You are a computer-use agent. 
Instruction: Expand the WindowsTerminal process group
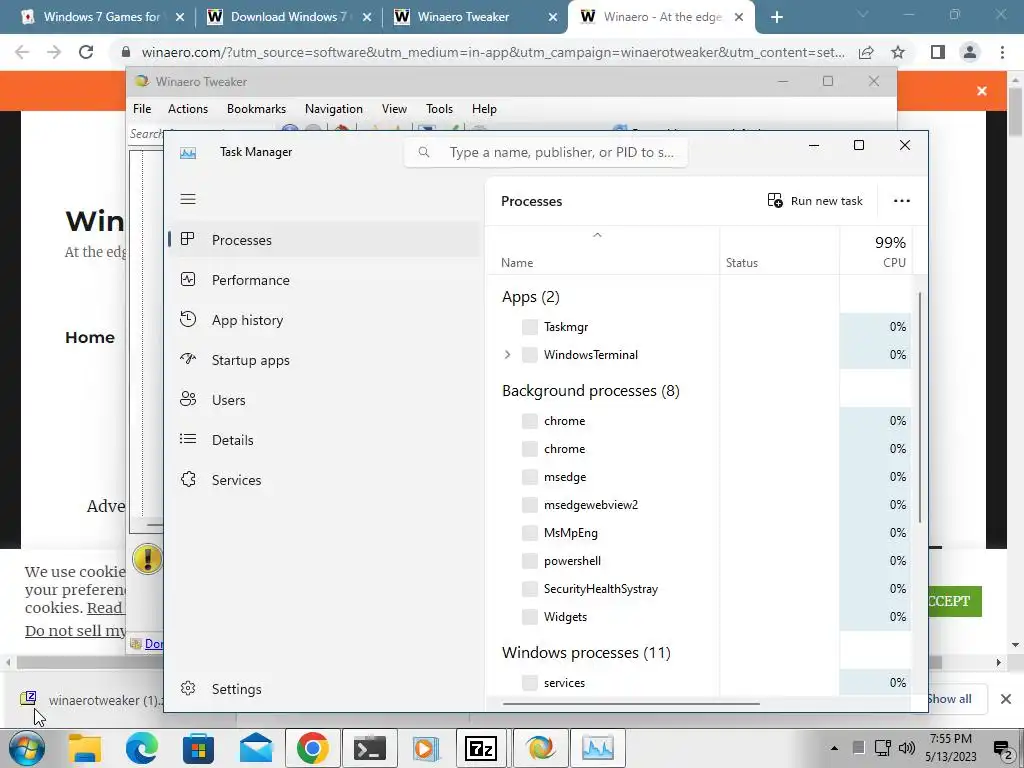[x=507, y=355]
